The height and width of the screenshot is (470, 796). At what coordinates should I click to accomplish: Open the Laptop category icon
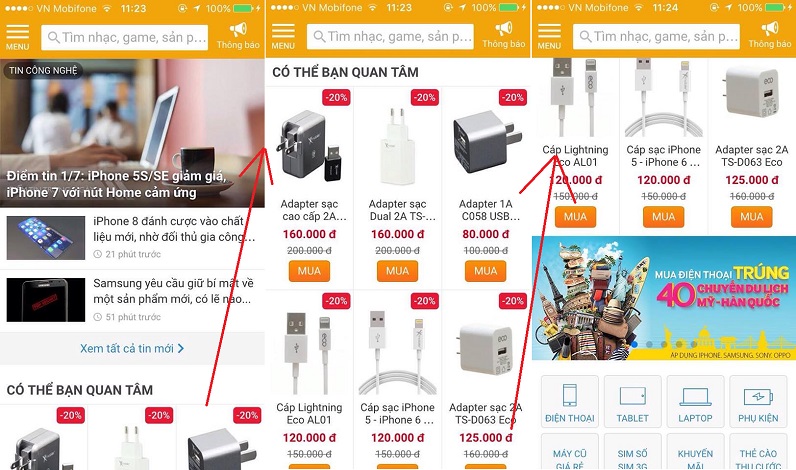point(695,401)
